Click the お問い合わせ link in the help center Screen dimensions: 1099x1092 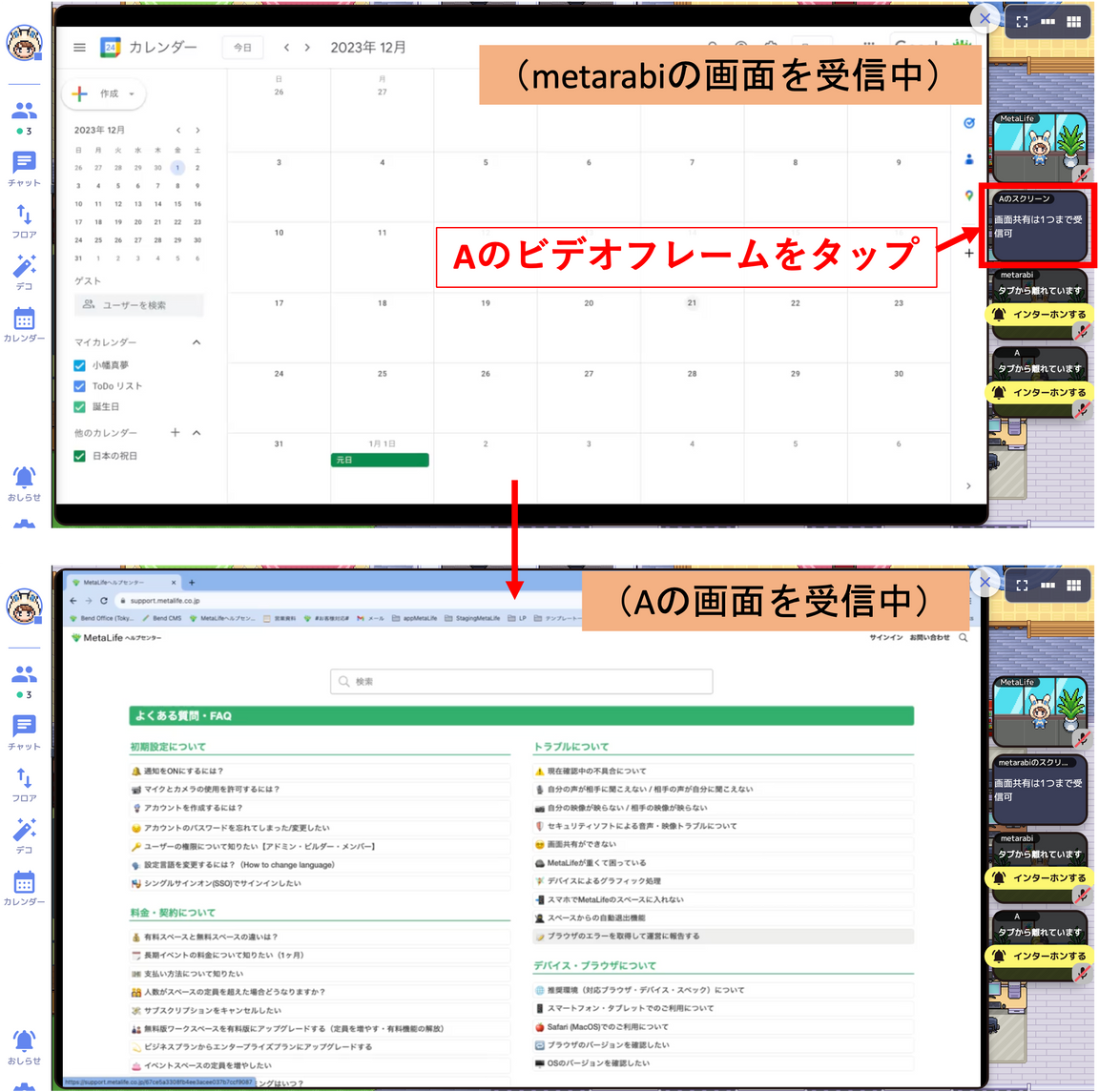[x=929, y=638]
